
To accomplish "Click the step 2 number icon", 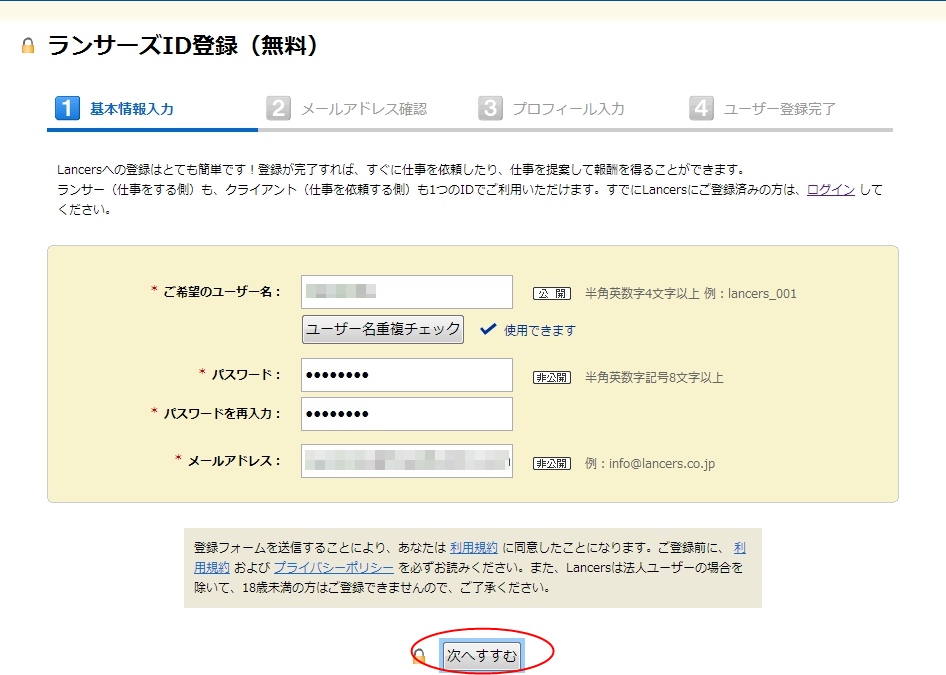I will pos(278,109).
